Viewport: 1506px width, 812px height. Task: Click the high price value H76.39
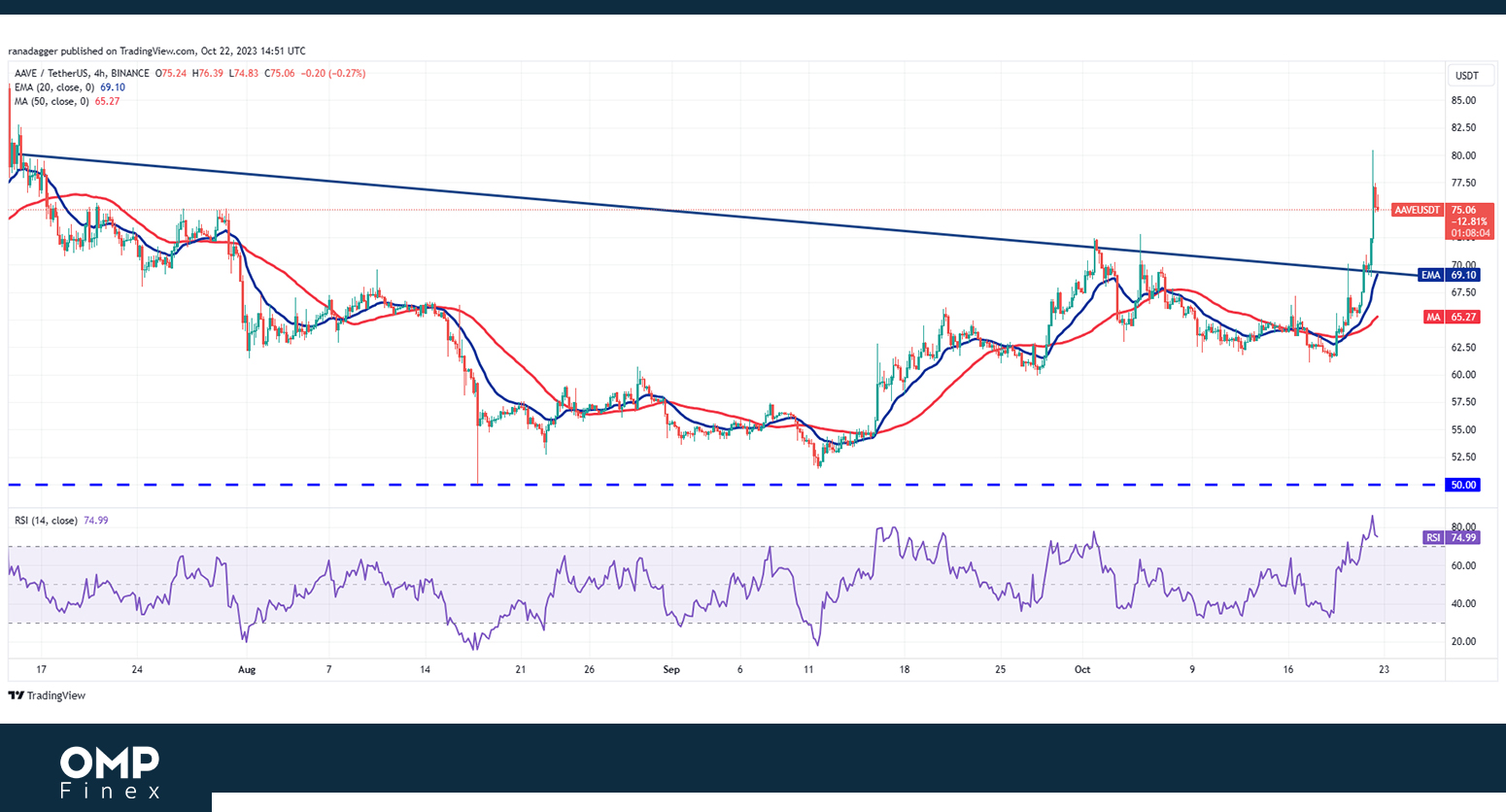click(208, 73)
